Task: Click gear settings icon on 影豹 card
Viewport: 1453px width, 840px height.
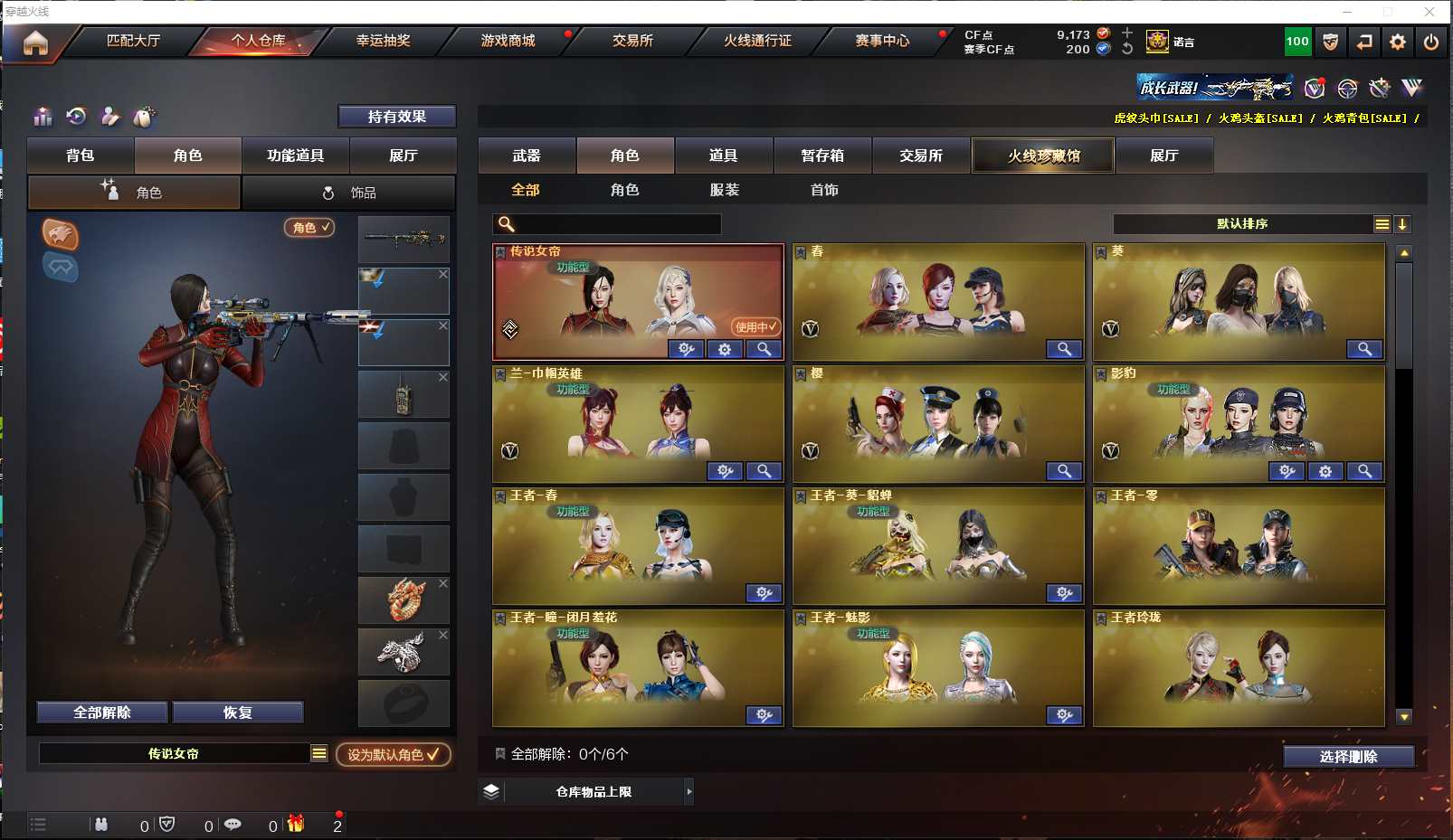Action: tap(1325, 471)
